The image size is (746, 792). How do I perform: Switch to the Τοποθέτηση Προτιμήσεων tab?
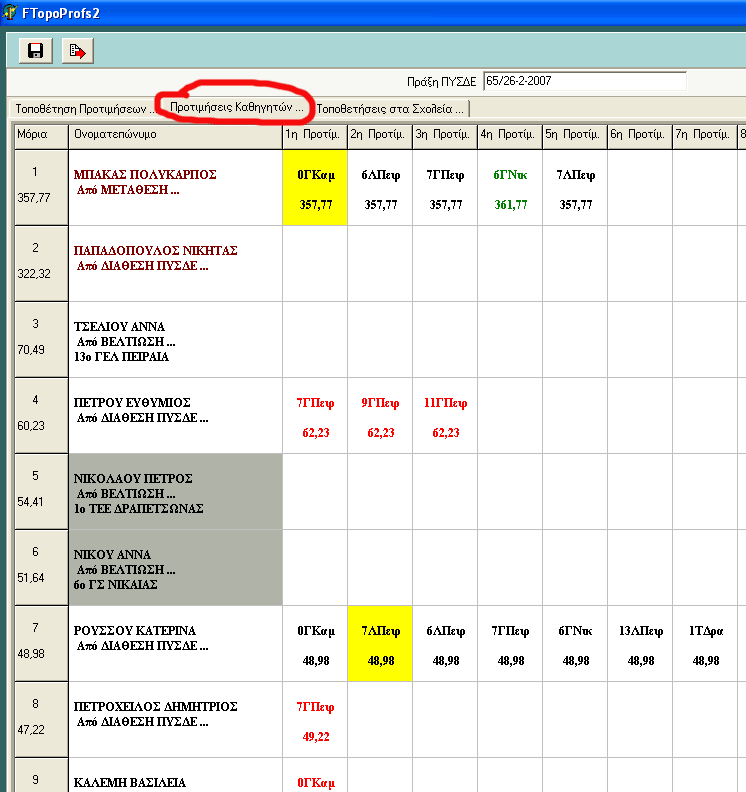coord(78,108)
